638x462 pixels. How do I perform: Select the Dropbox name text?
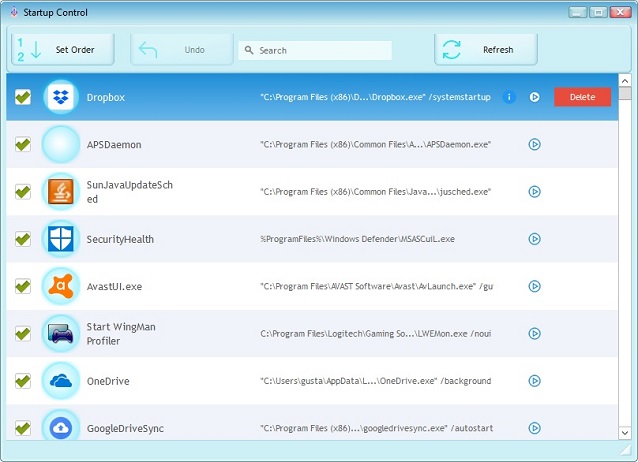(x=106, y=97)
